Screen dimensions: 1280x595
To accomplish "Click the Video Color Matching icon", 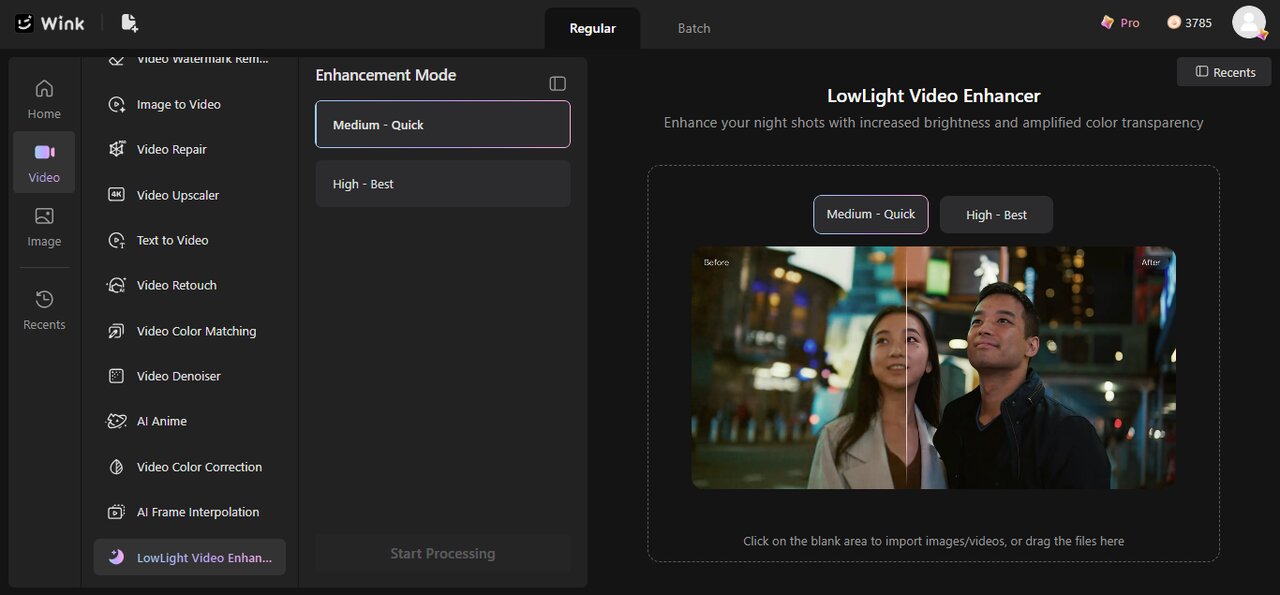I will click(116, 331).
